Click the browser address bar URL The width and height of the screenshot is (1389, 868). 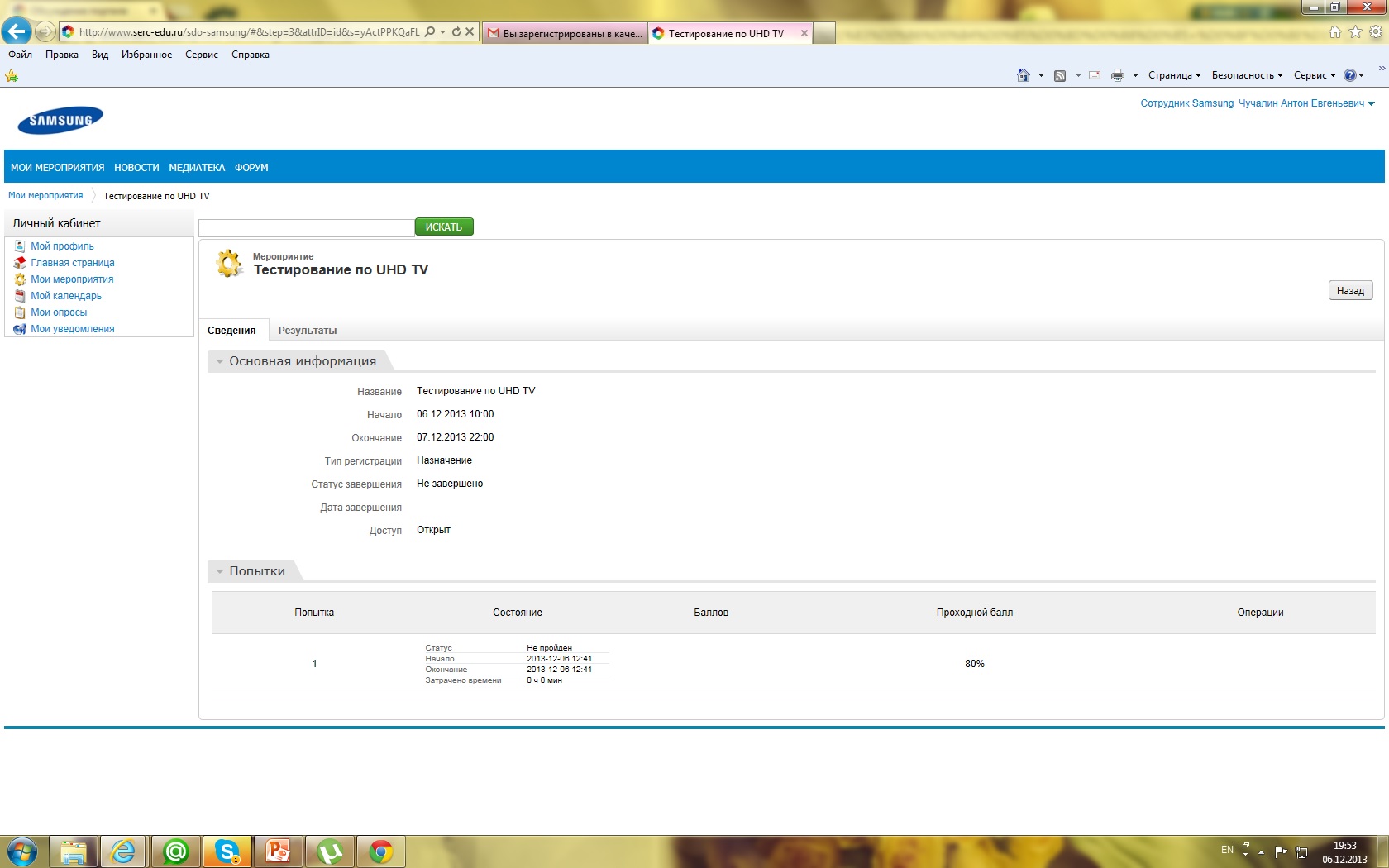249,32
